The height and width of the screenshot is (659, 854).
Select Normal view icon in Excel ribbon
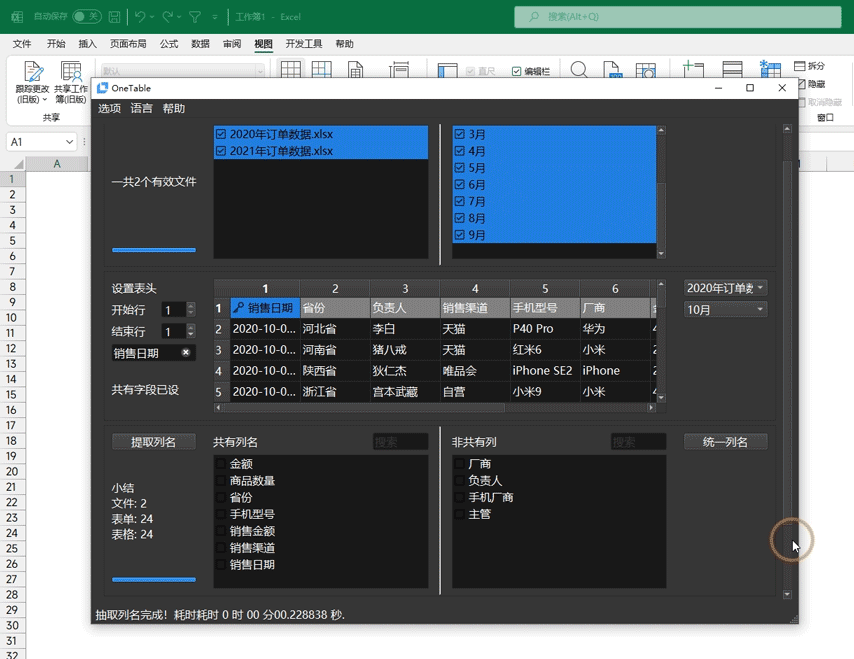(x=290, y=70)
